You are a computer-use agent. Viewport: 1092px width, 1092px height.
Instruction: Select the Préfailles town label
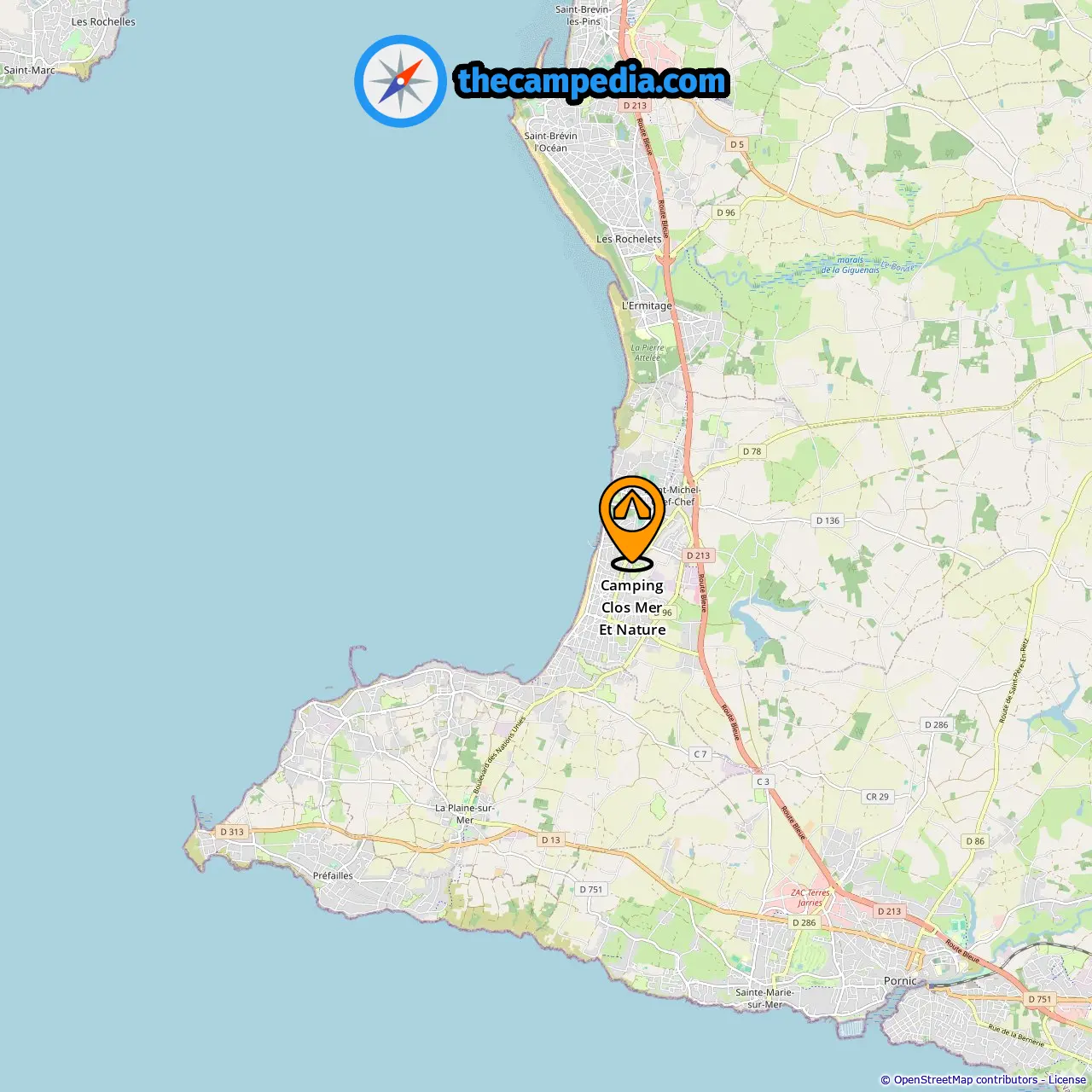click(333, 875)
